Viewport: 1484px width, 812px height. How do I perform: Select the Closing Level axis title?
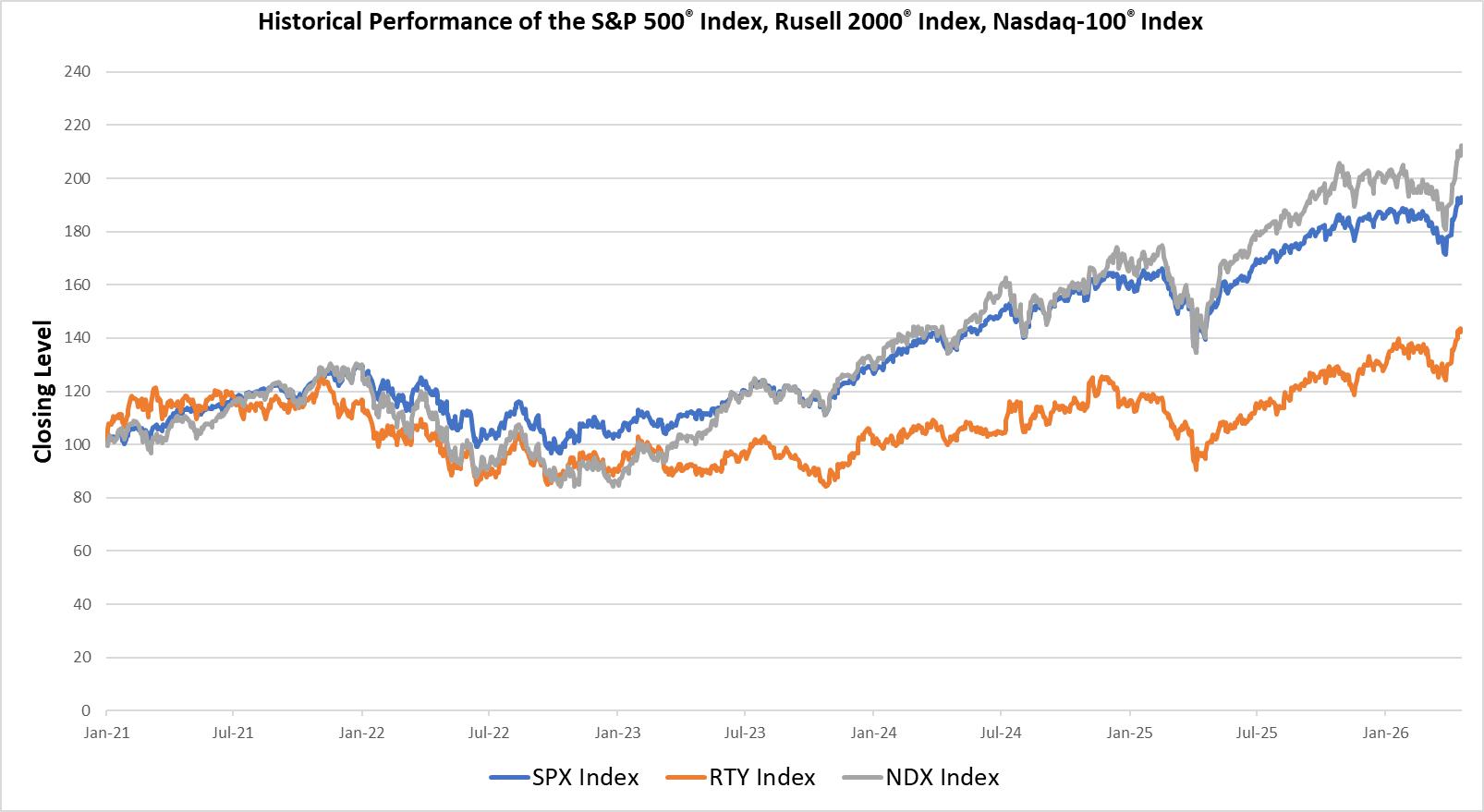[x=43, y=392]
